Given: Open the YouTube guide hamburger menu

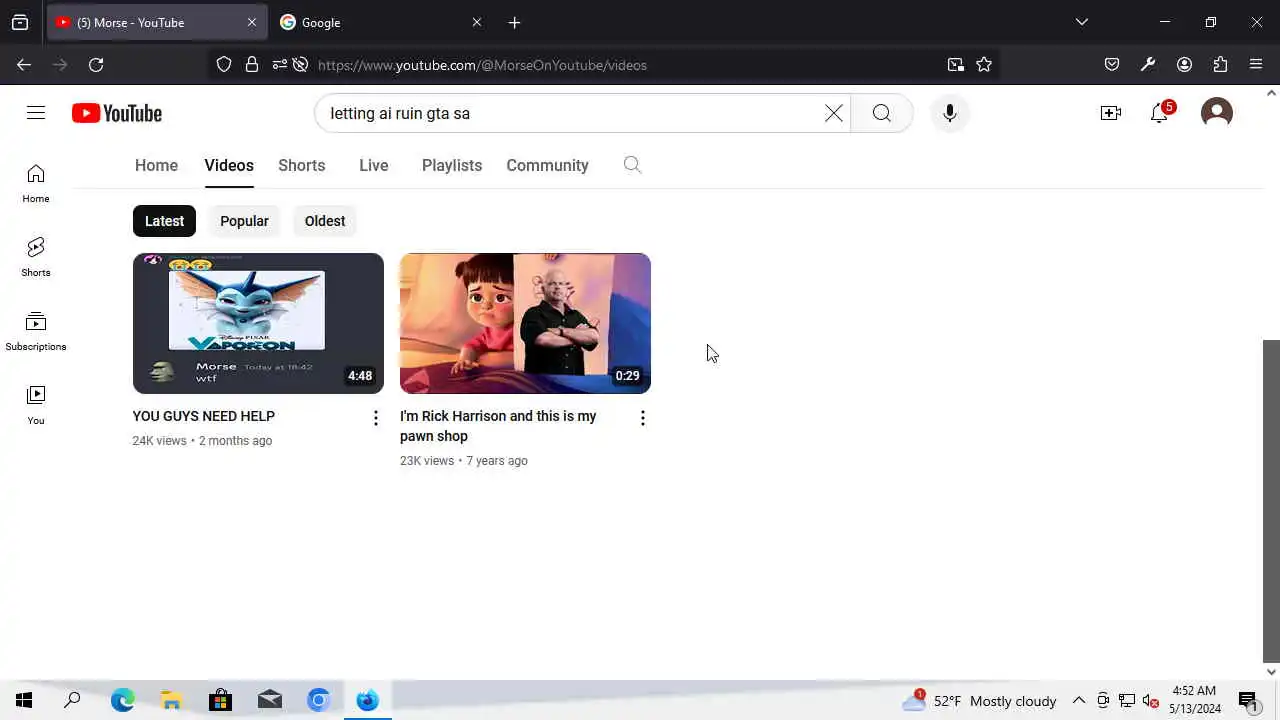Looking at the screenshot, I should click(36, 113).
